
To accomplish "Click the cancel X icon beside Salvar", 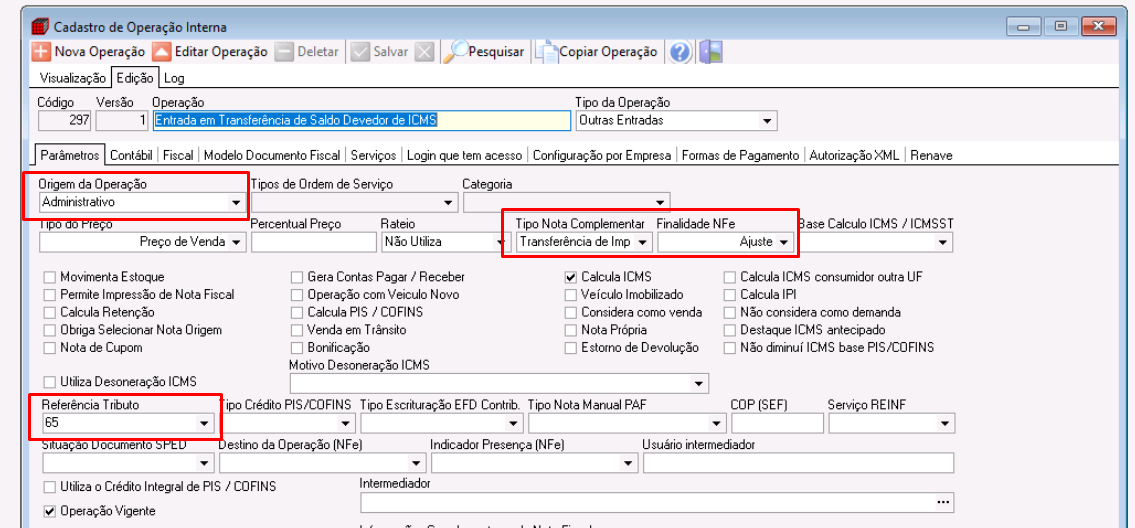I will (x=425, y=52).
